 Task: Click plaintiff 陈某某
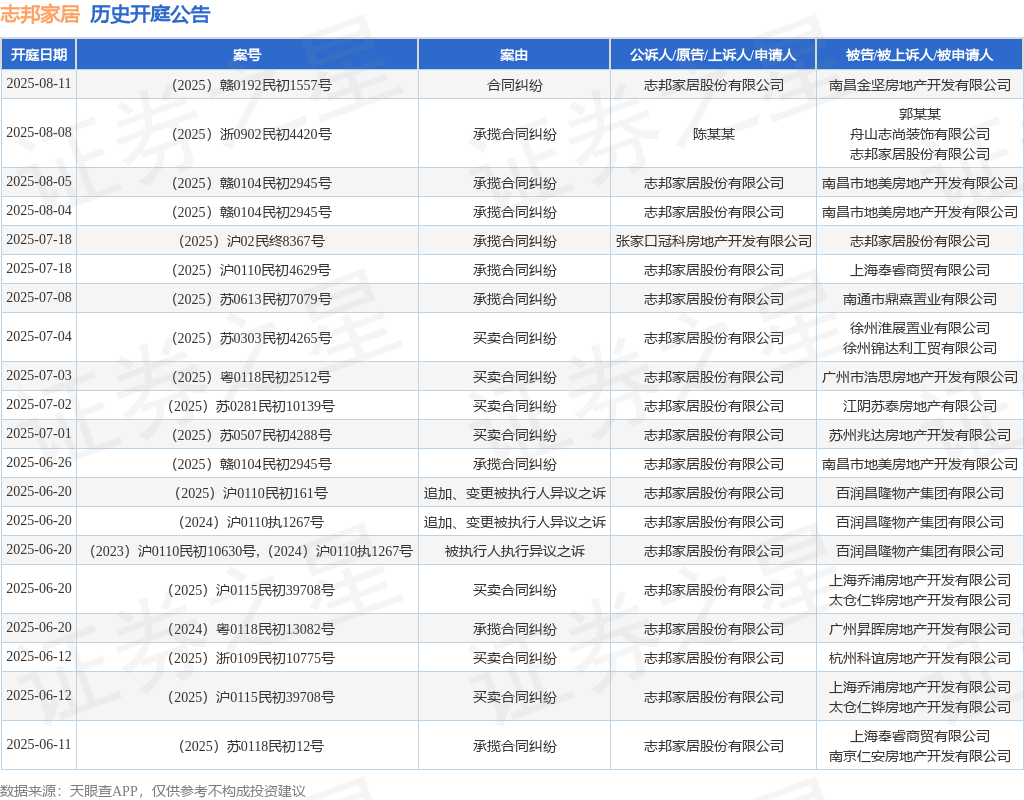(714, 134)
